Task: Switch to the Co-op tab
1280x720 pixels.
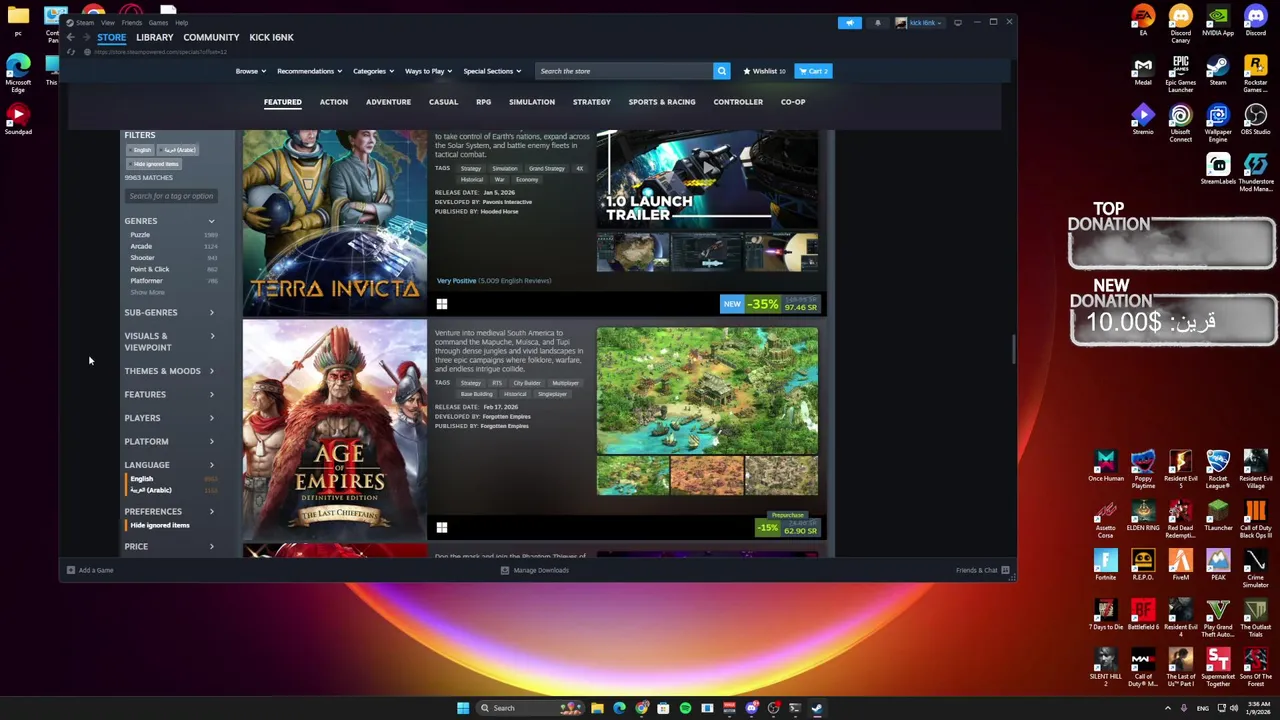Action: point(793,102)
